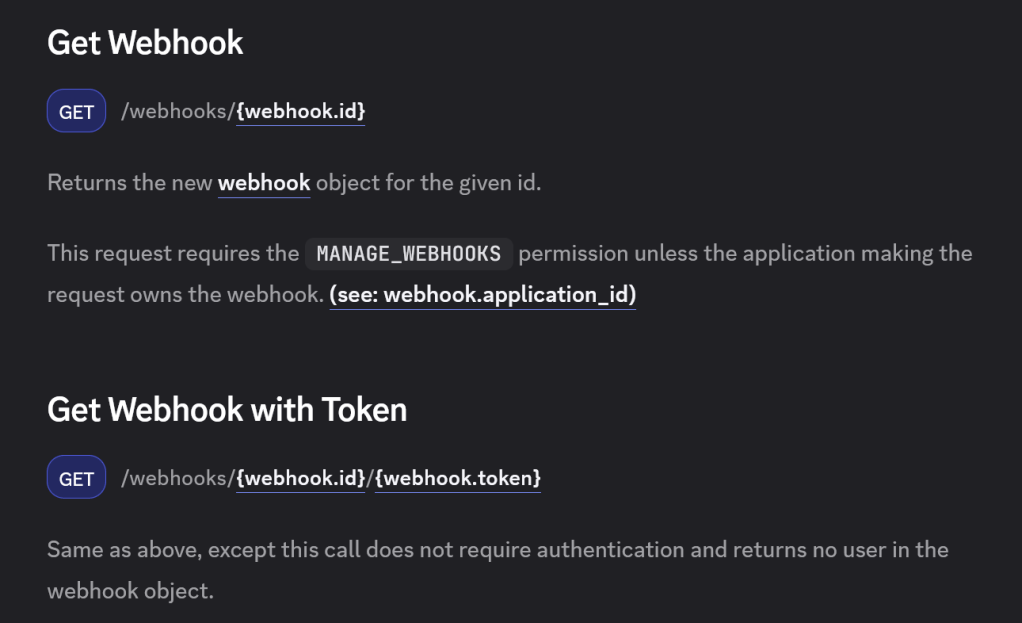Click the final line reading 'webhook object.'
The width and height of the screenshot is (1022, 623).
click(x=130, y=590)
